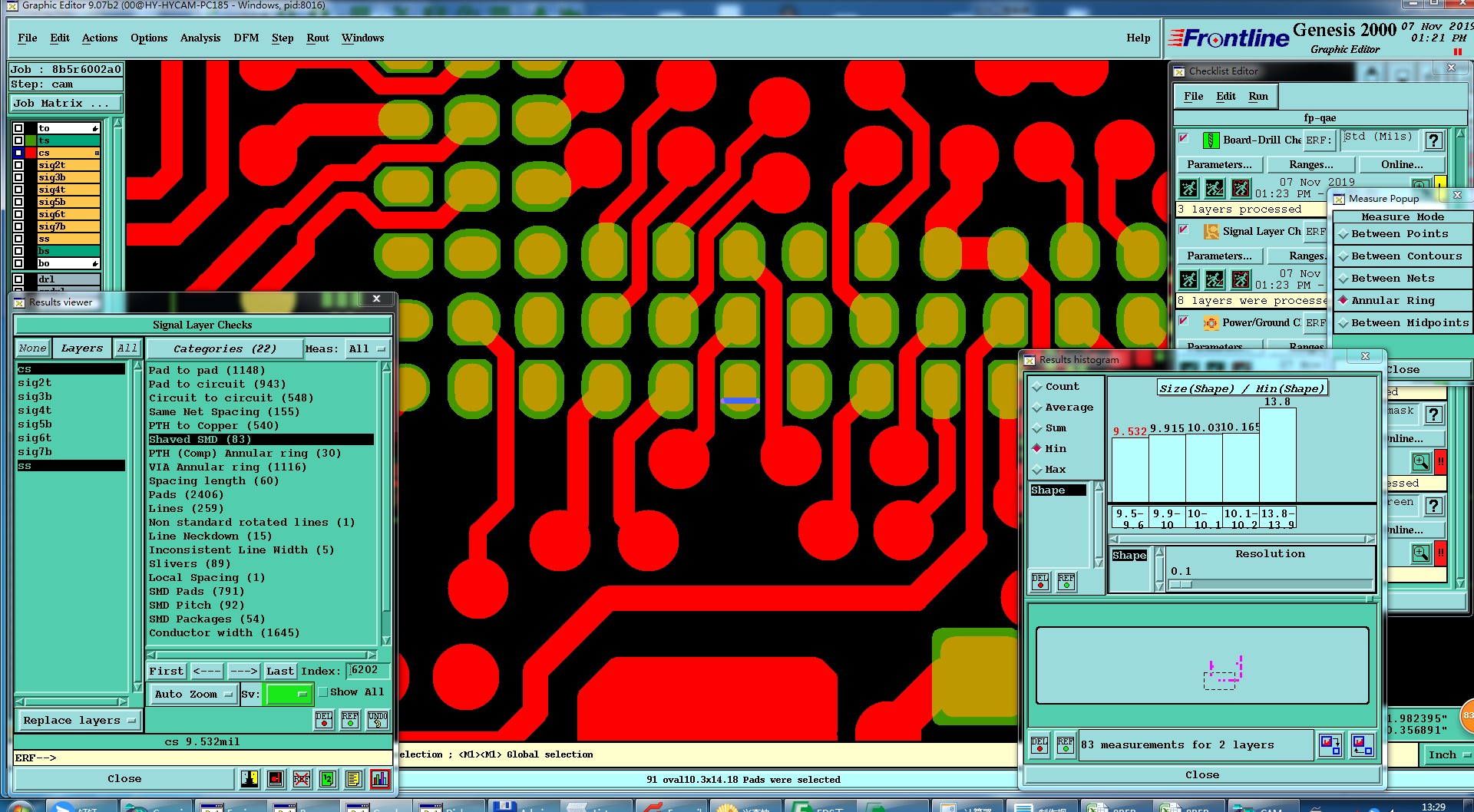The height and width of the screenshot is (812, 1474).
Task: Click the red-and-black snapshot icon in Results viewer
Action: point(276,779)
